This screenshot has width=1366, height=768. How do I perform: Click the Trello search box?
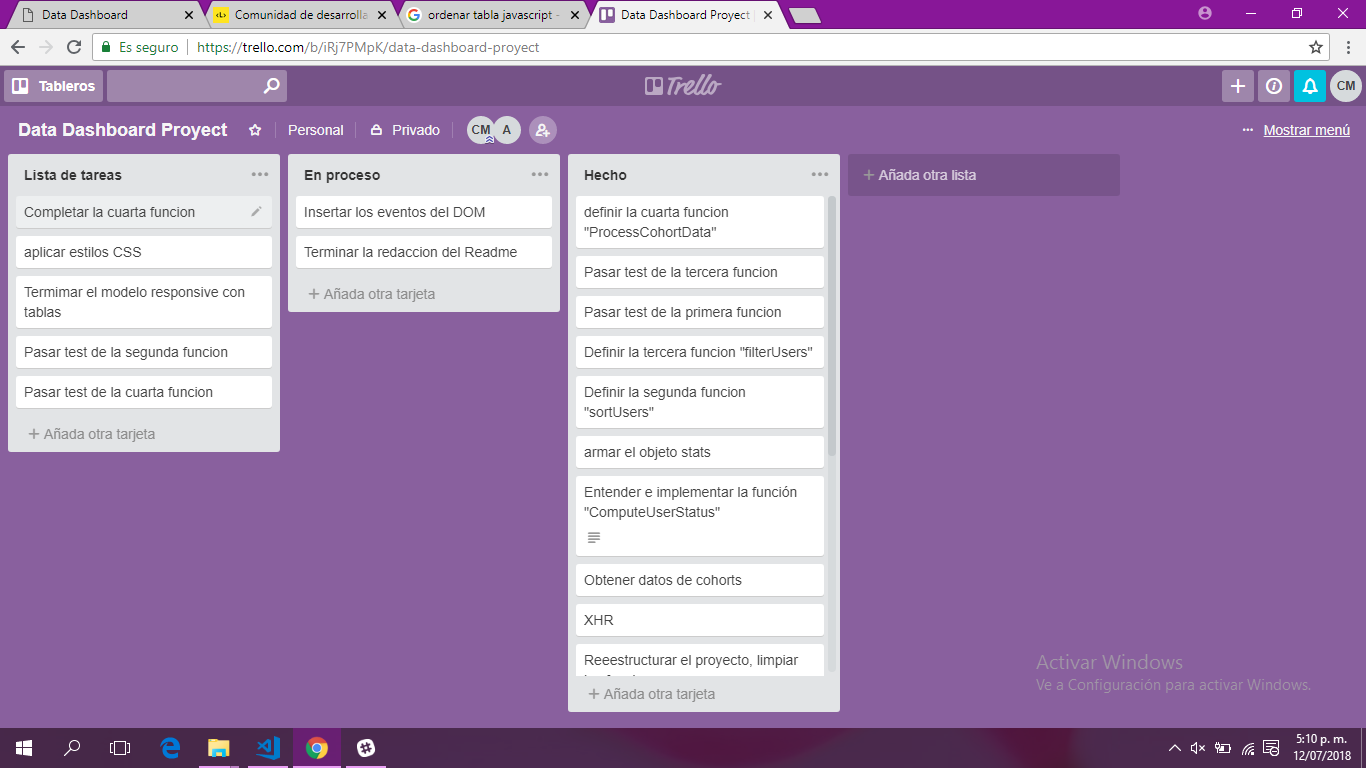coord(197,86)
